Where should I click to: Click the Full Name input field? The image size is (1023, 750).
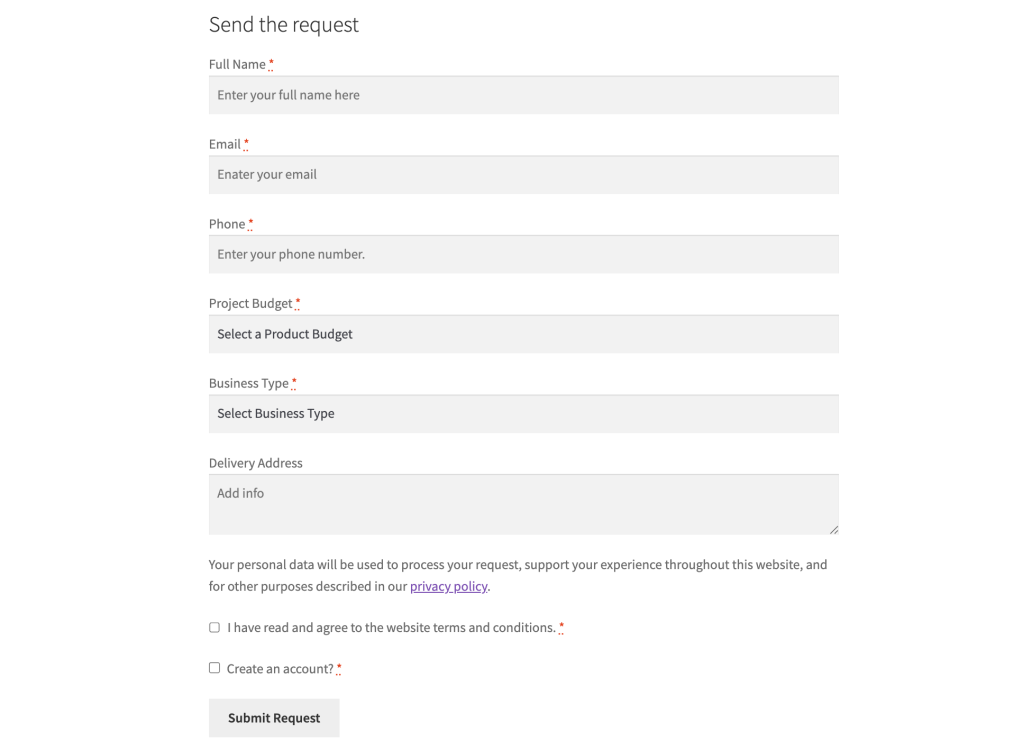[523, 94]
